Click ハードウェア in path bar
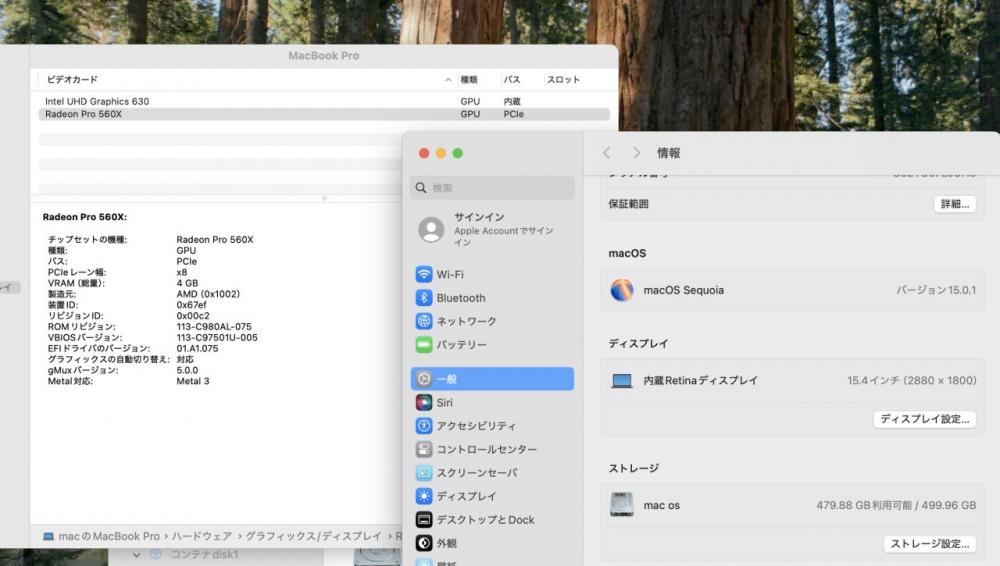The width and height of the screenshot is (1000, 566). click(x=202, y=537)
